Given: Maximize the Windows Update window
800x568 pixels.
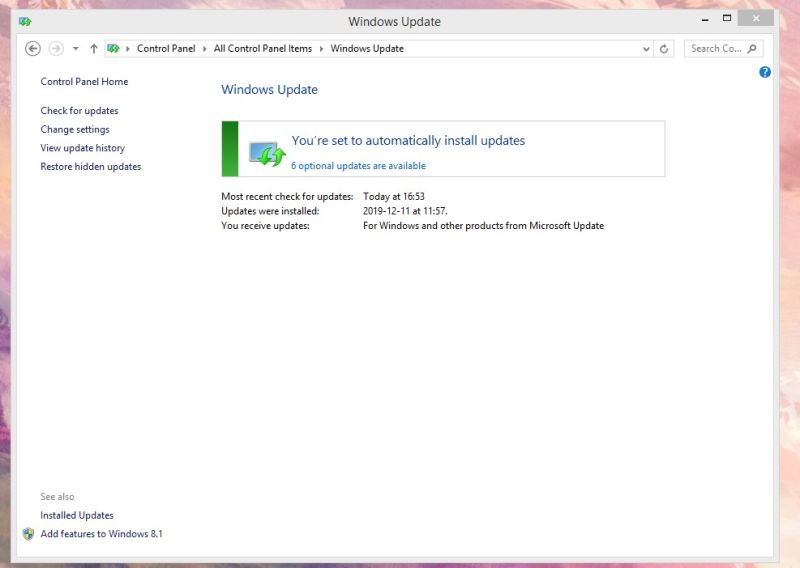Looking at the screenshot, I should pyautogui.click(x=727, y=18).
